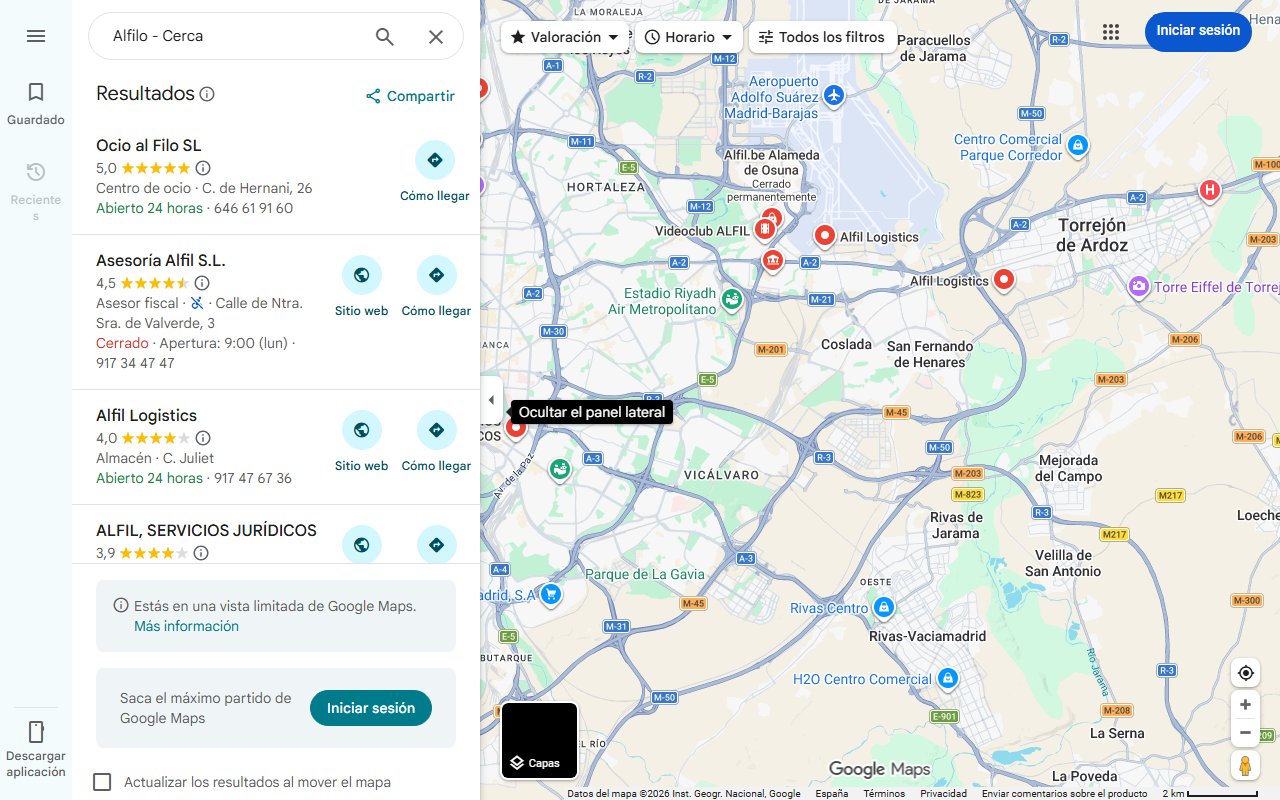Center map on my location
This screenshot has height=800, width=1280.
click(x=1245, y=673)
